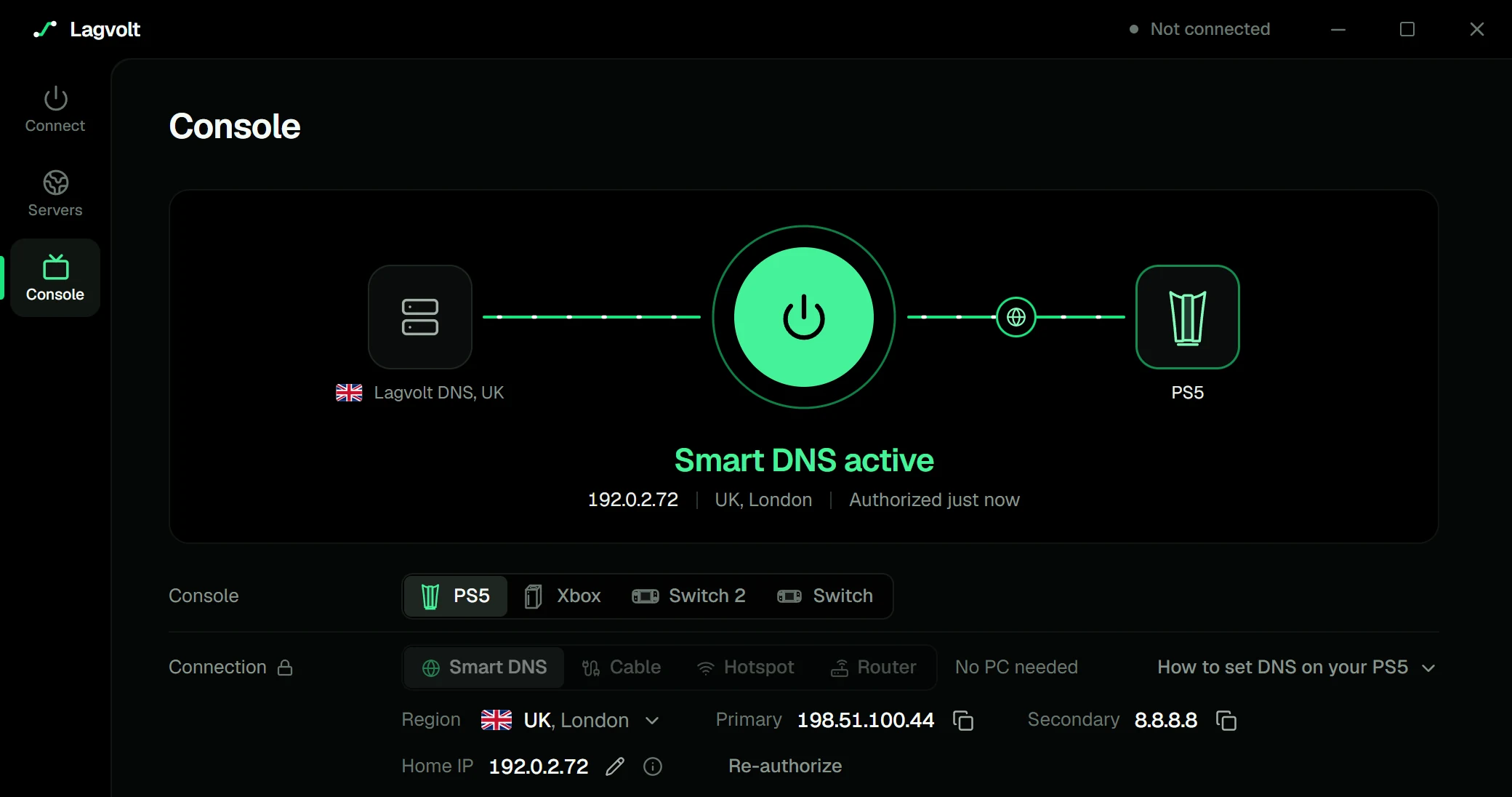Click the Console page heading
The image size is (1512, 797).
pyautogui.click(x=235, y=127)
